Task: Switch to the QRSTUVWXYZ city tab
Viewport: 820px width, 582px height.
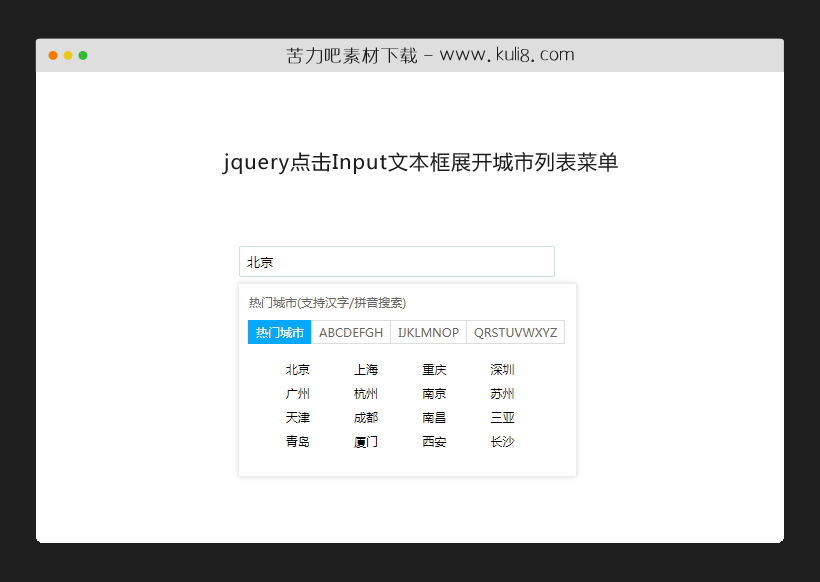Action: point(516,331)
